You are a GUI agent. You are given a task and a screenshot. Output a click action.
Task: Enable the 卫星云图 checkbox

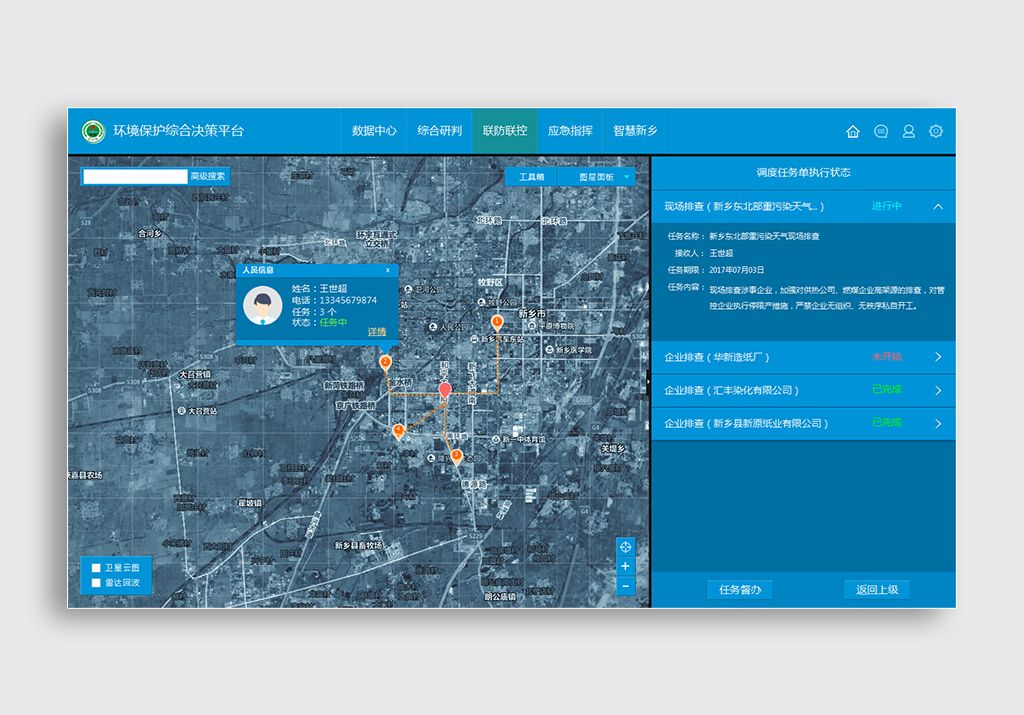click(96, 568)
